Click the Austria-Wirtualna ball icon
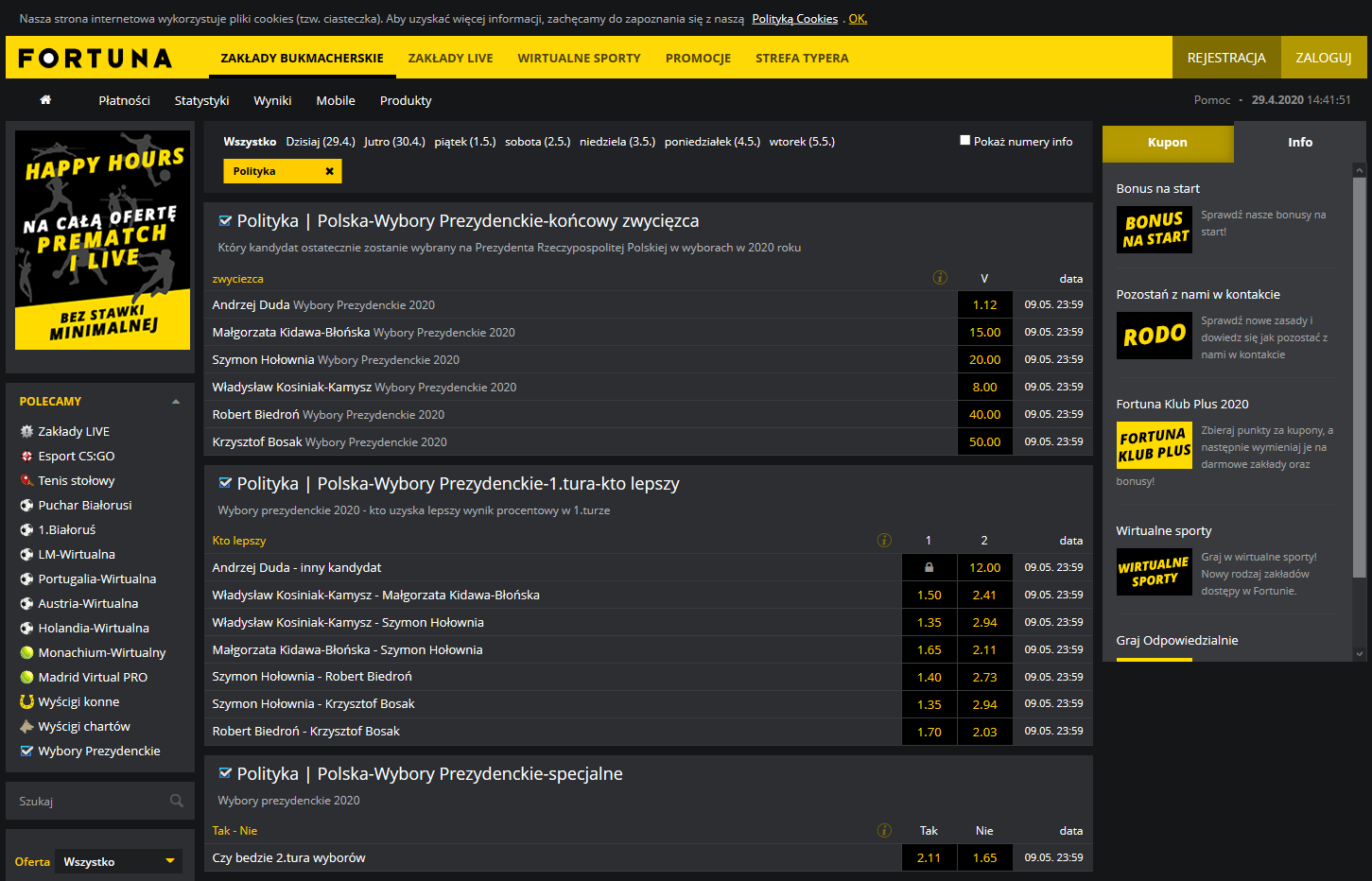 point(26,603)
